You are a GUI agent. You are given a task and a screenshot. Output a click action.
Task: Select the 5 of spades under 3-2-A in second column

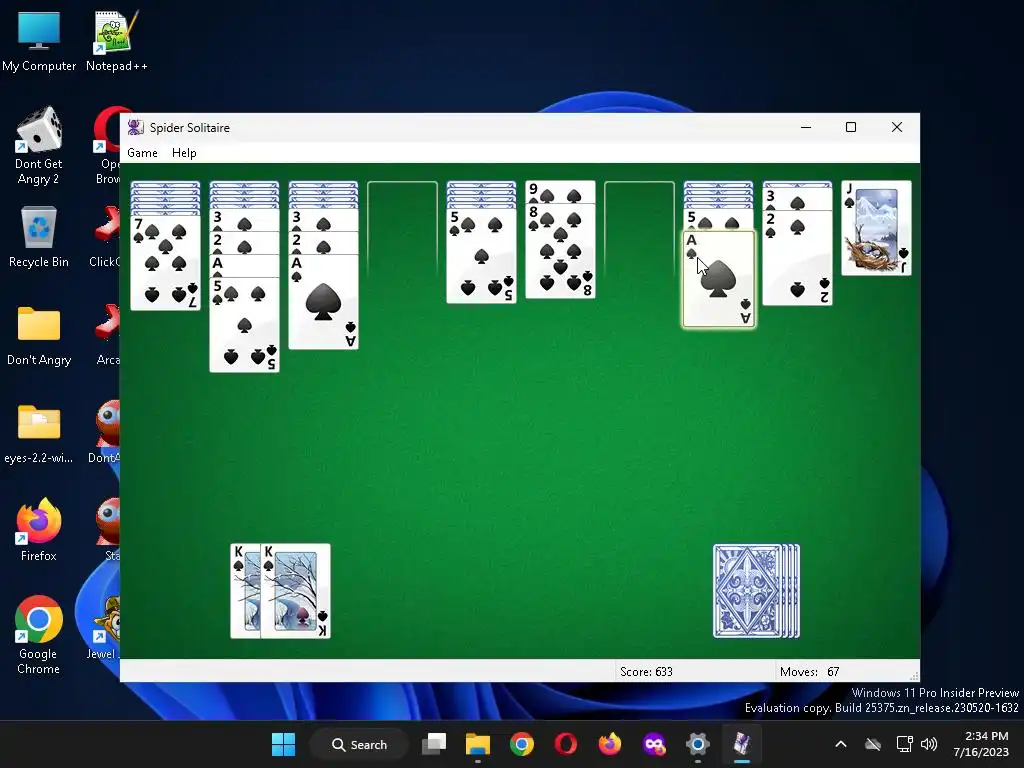click(x=244, y=325)
